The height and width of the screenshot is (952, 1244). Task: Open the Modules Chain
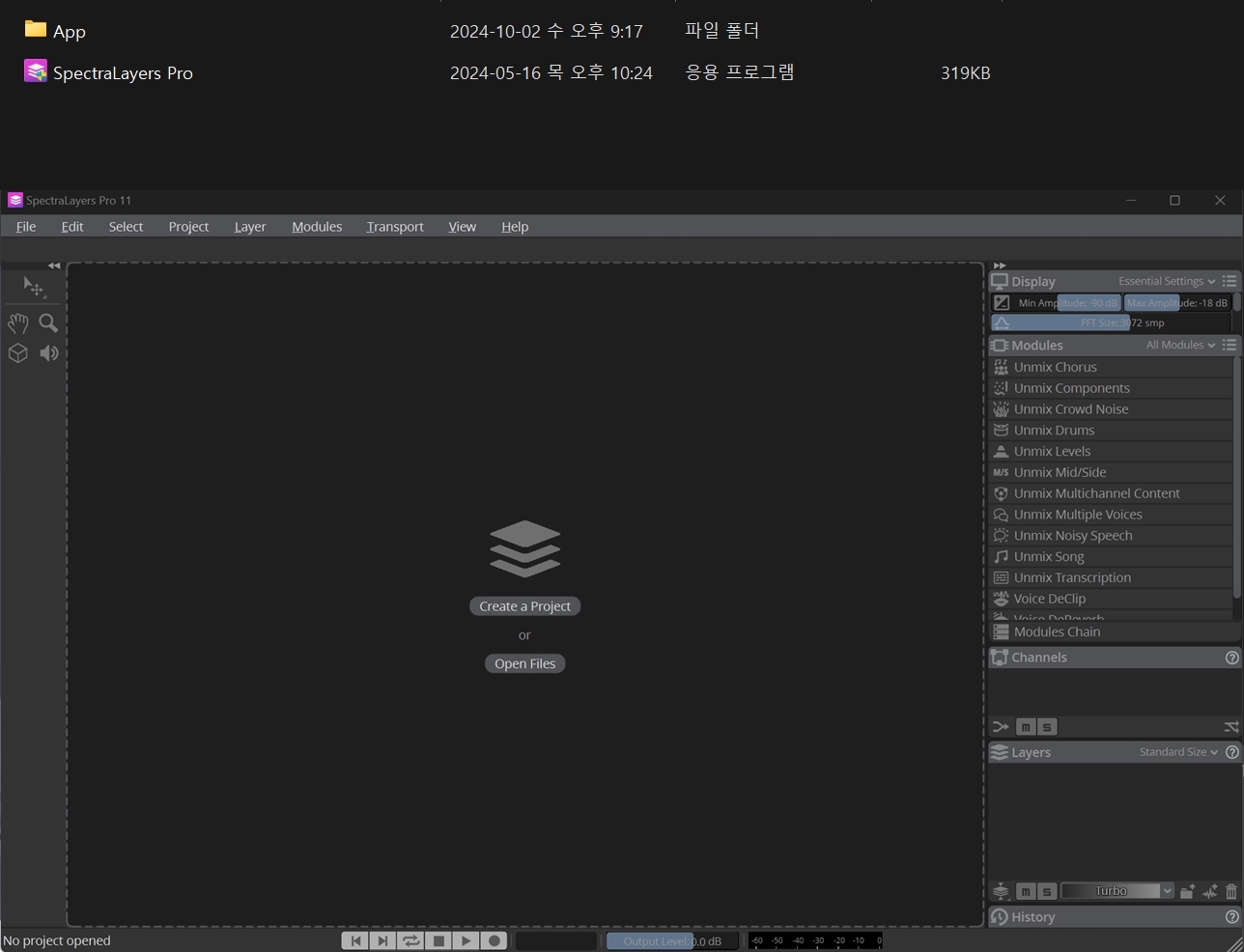(1115, 631)
